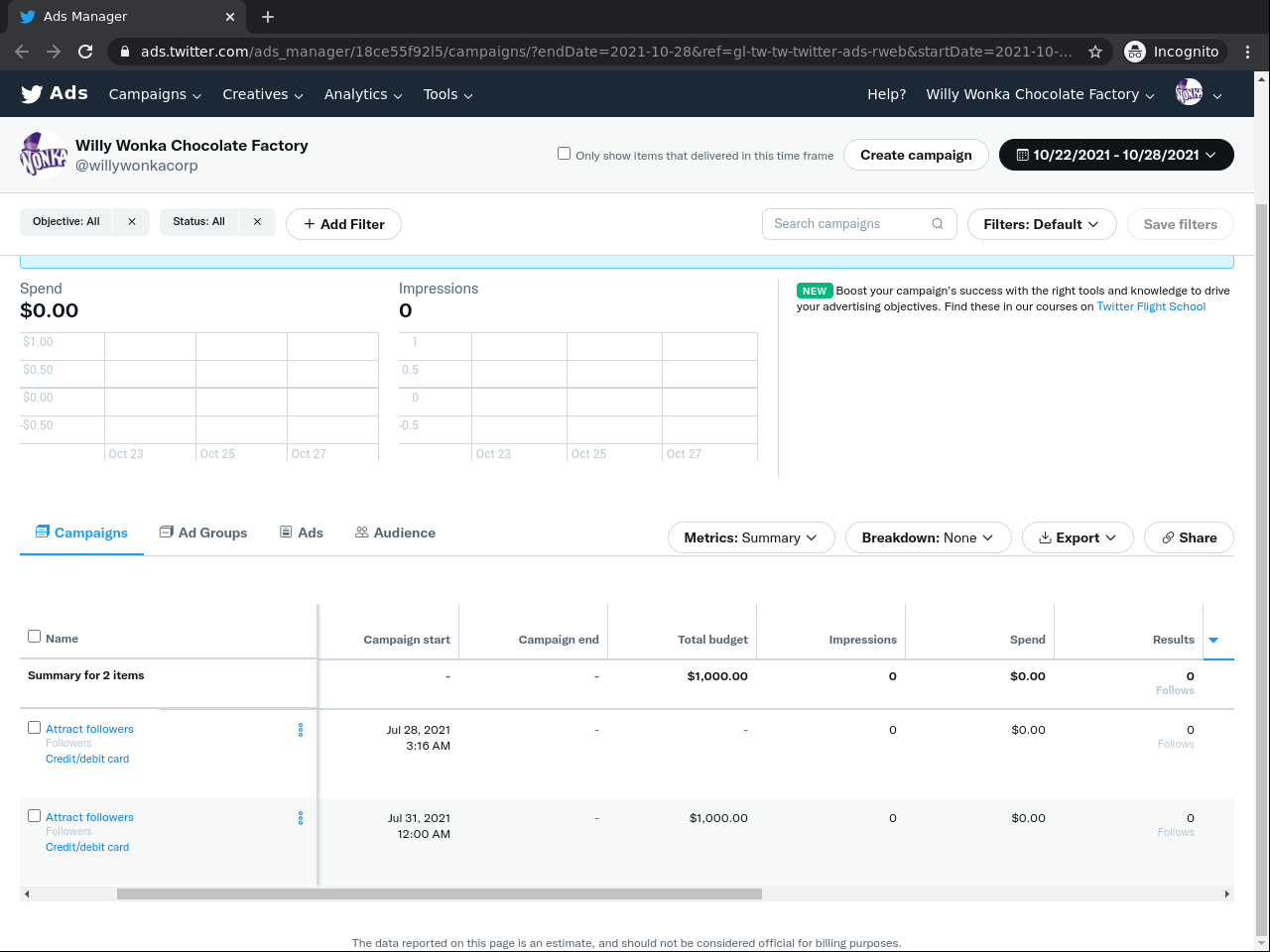Click the Twitter Ads bird logo
The height and width of the screenshot is (952, 1270).
click(x=32, y=94)
